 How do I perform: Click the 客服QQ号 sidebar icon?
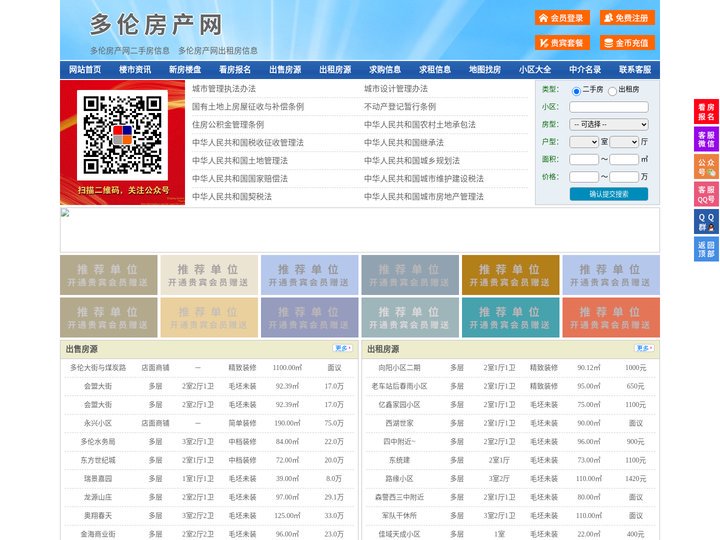(x=706, y=194)
